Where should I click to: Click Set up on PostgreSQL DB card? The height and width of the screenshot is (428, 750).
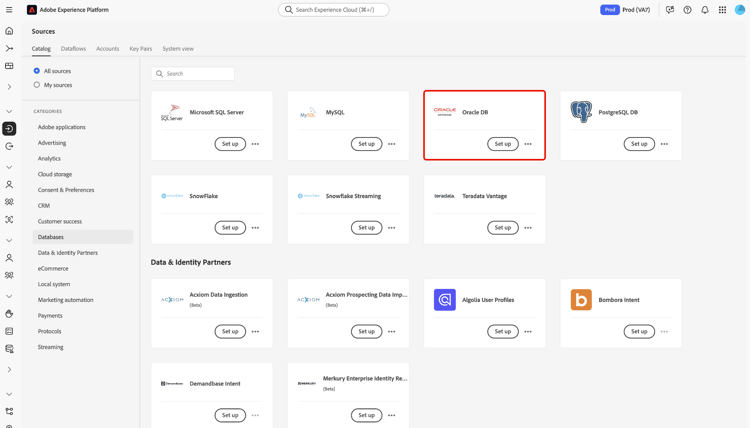click(639, 144)
